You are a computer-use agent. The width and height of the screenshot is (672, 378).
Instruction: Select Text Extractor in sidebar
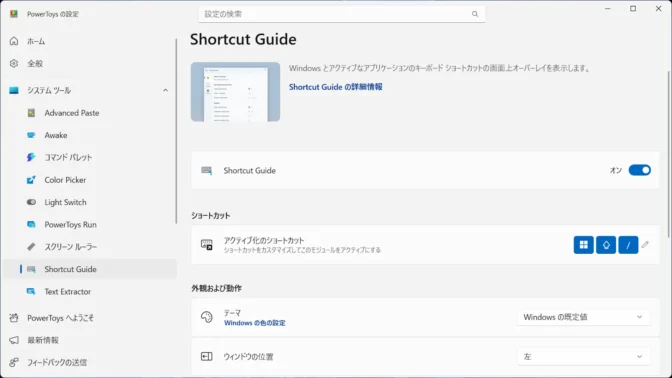89,291
